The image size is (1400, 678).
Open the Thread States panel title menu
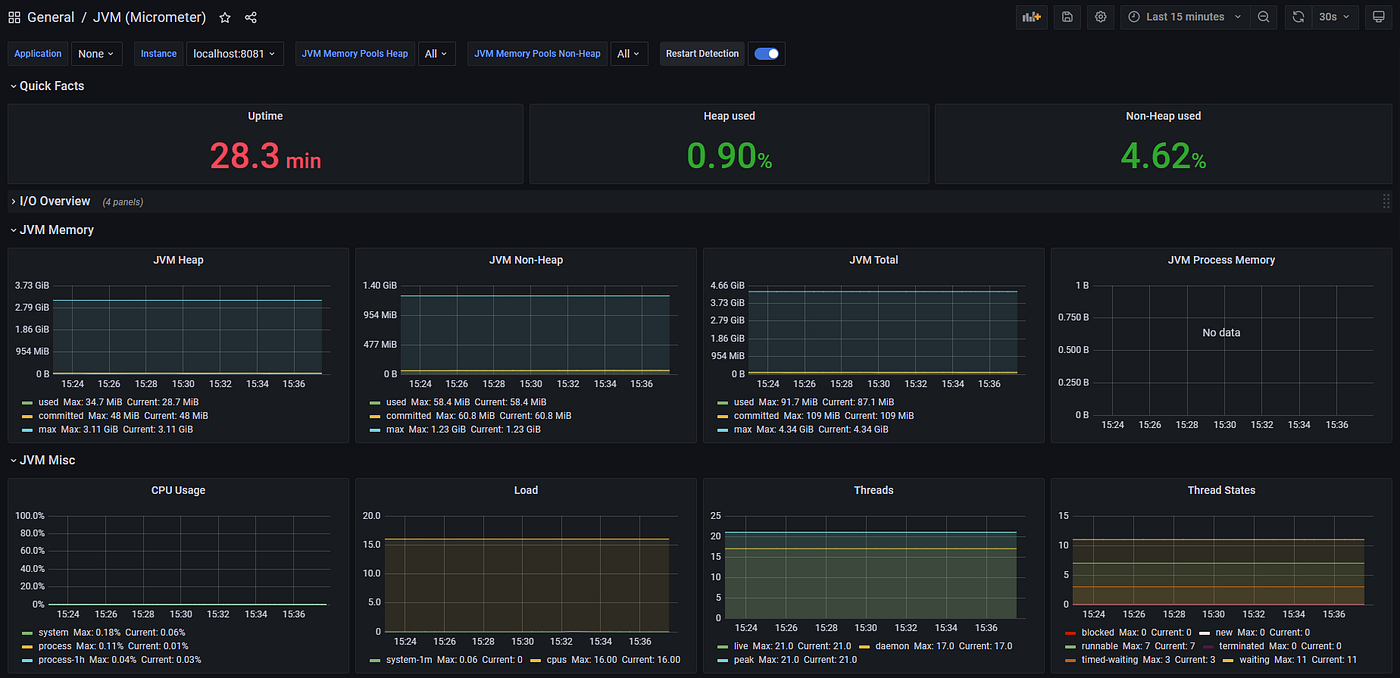tap(1221, 490)
